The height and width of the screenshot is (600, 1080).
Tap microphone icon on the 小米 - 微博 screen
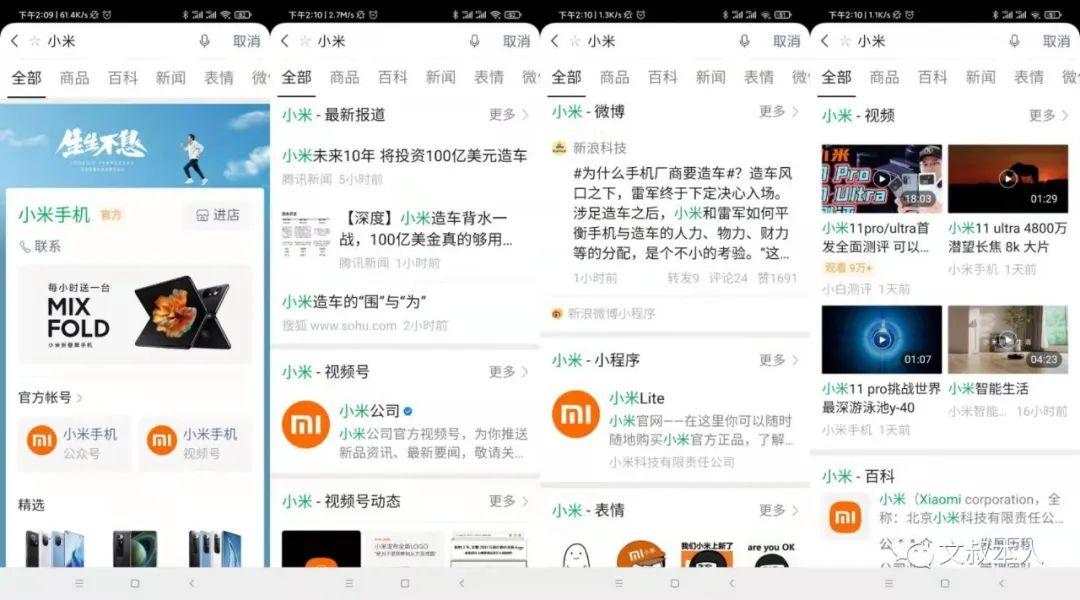point(745,41)
